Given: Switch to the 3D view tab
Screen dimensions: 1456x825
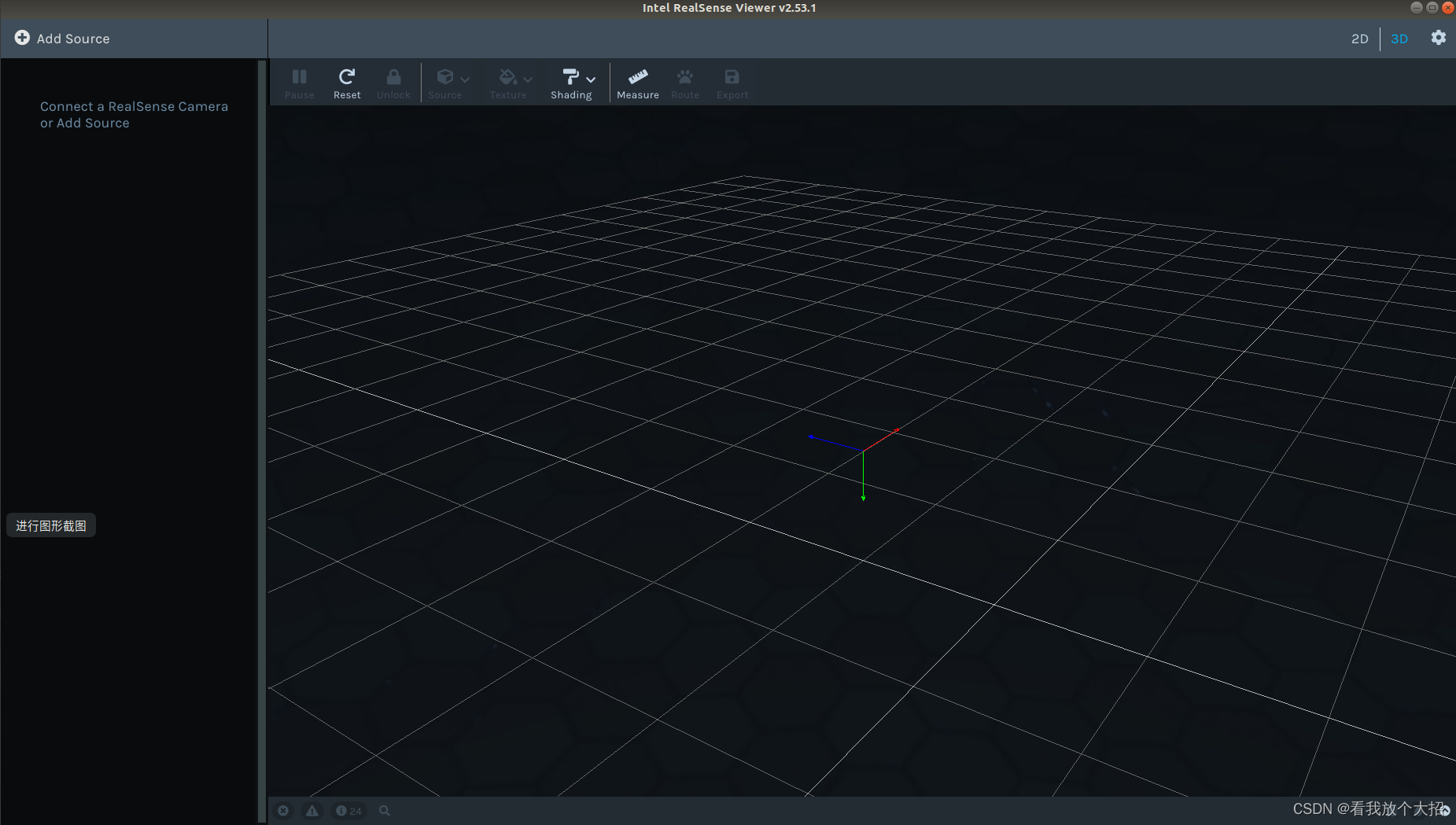Looking at the screenshot, I should (1399, 39).
